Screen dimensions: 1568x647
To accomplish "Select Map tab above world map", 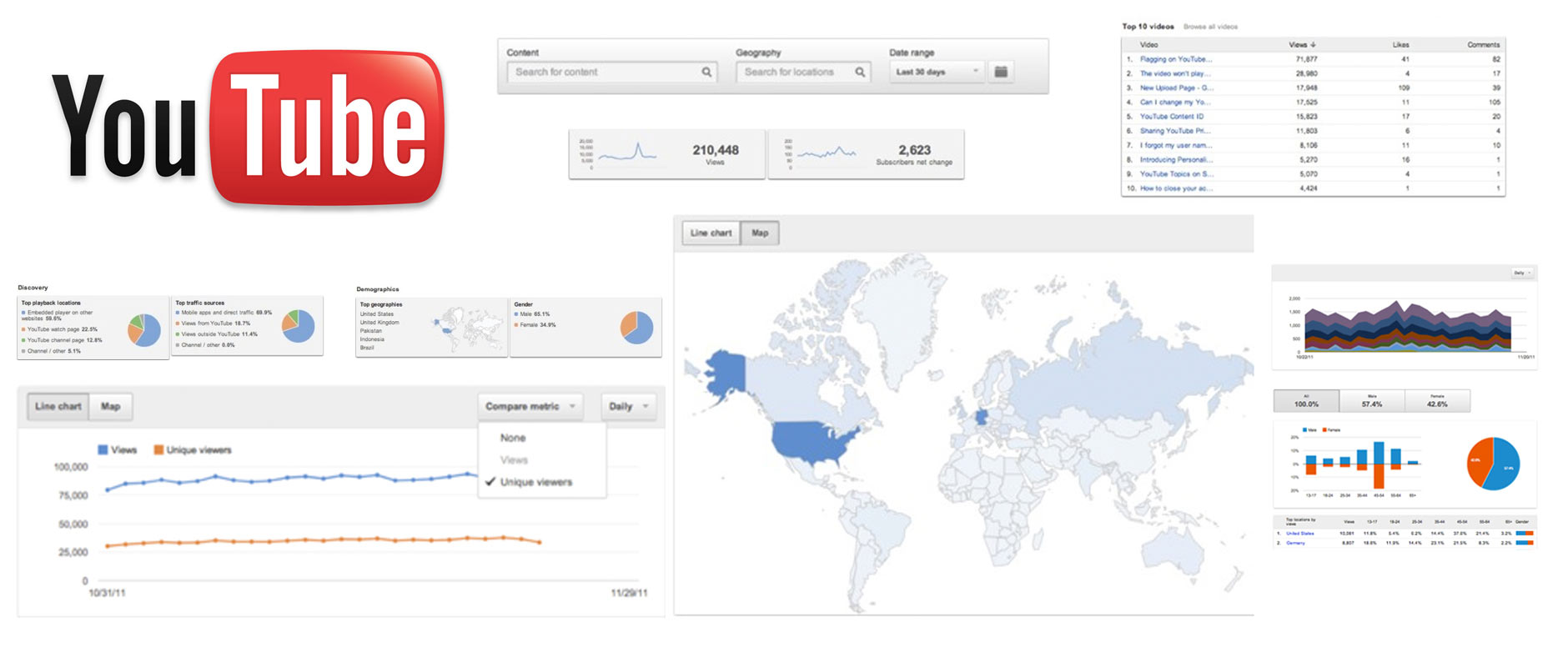I will click(760, 233).
